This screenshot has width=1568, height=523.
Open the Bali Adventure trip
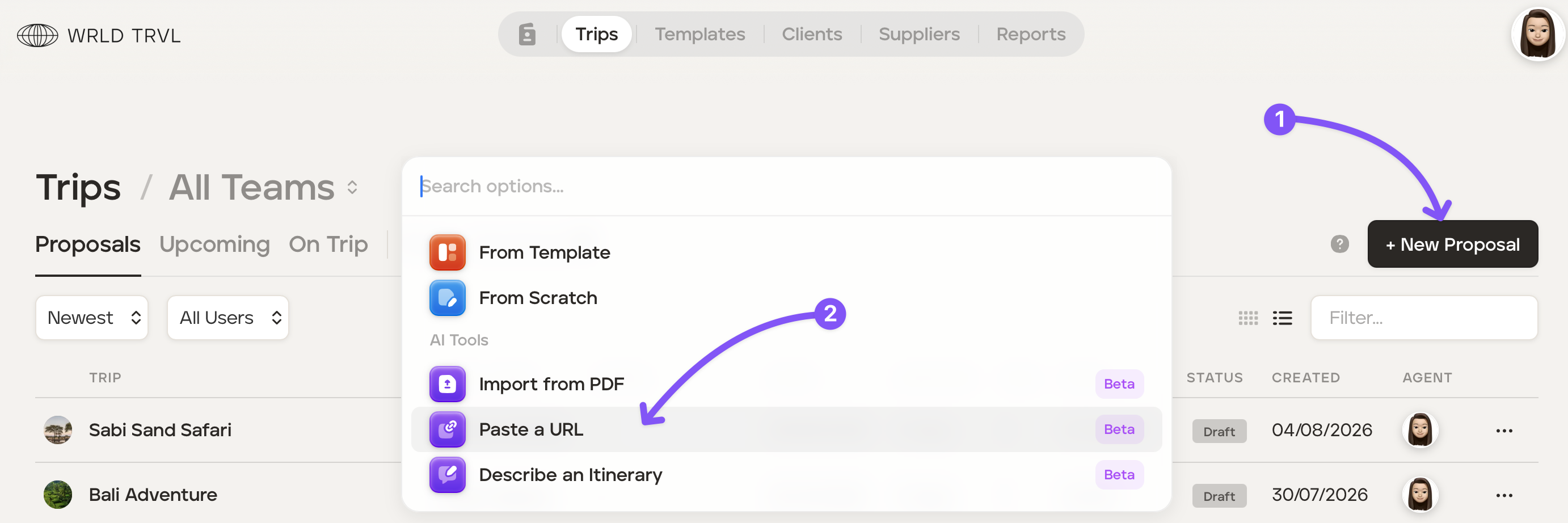coord(153,495)
